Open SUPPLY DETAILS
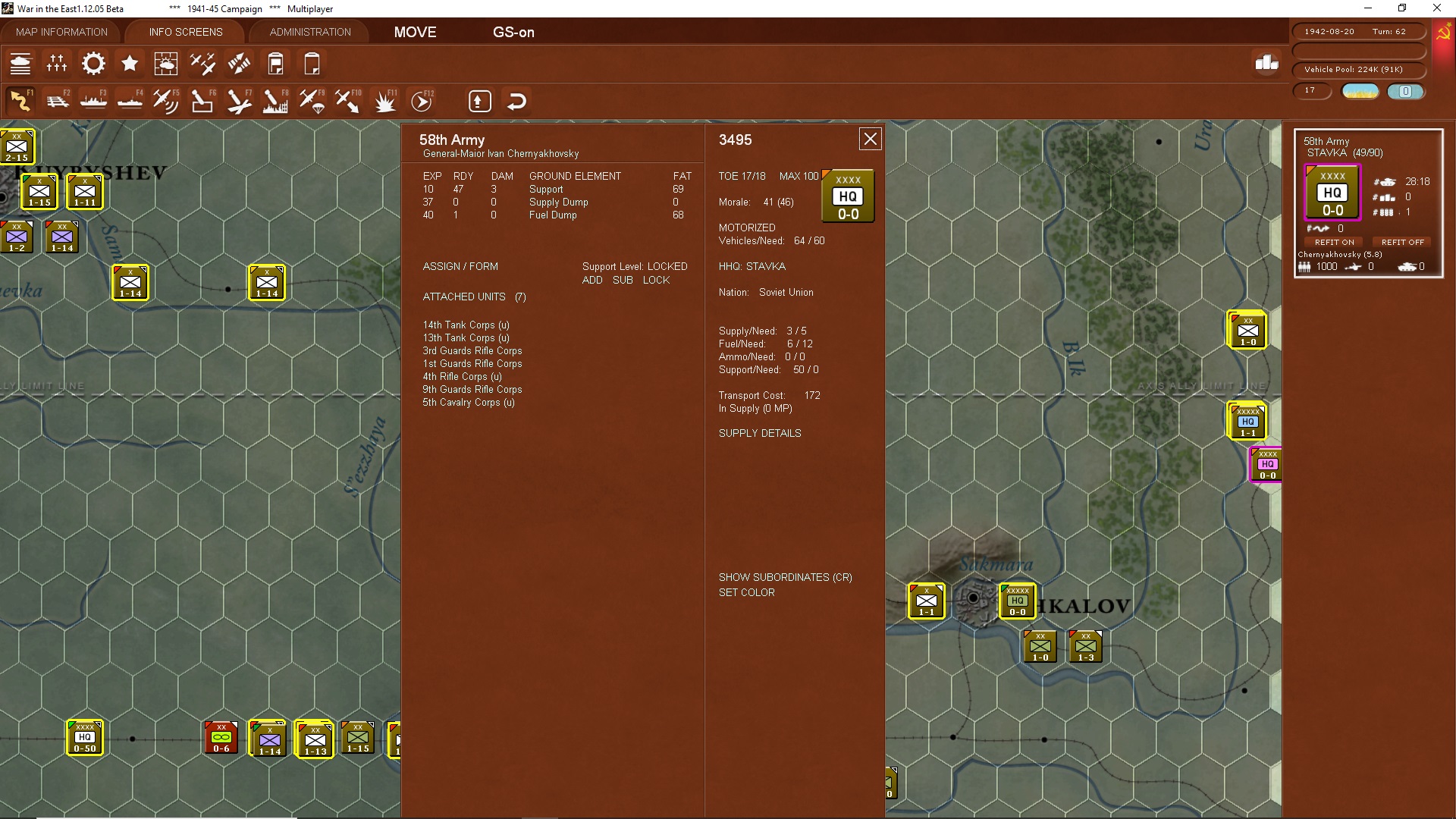This screenshot has height=819, width=1456. coord(760,433)
